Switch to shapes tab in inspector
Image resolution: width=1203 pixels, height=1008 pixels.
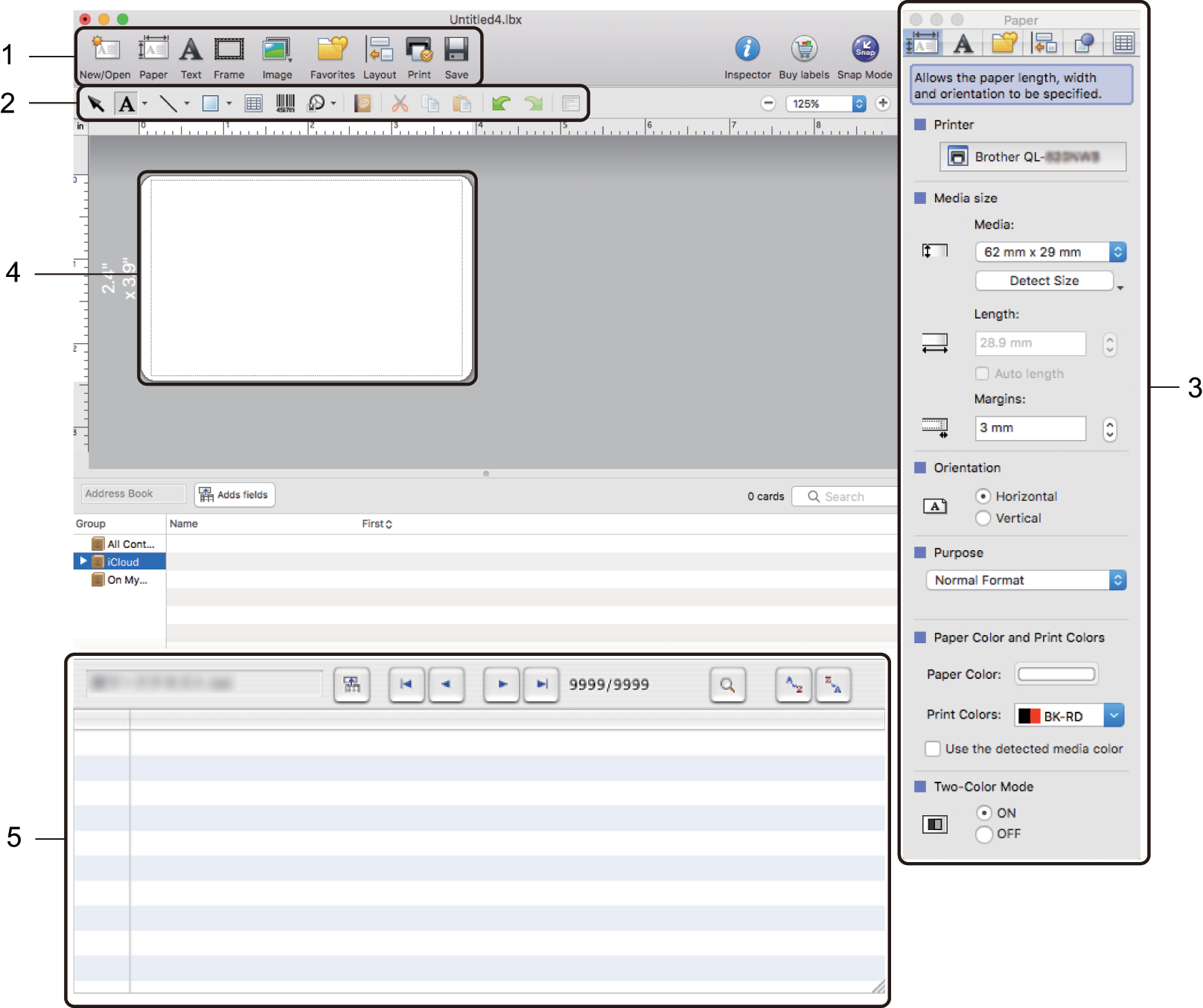tap(1083, 43)
